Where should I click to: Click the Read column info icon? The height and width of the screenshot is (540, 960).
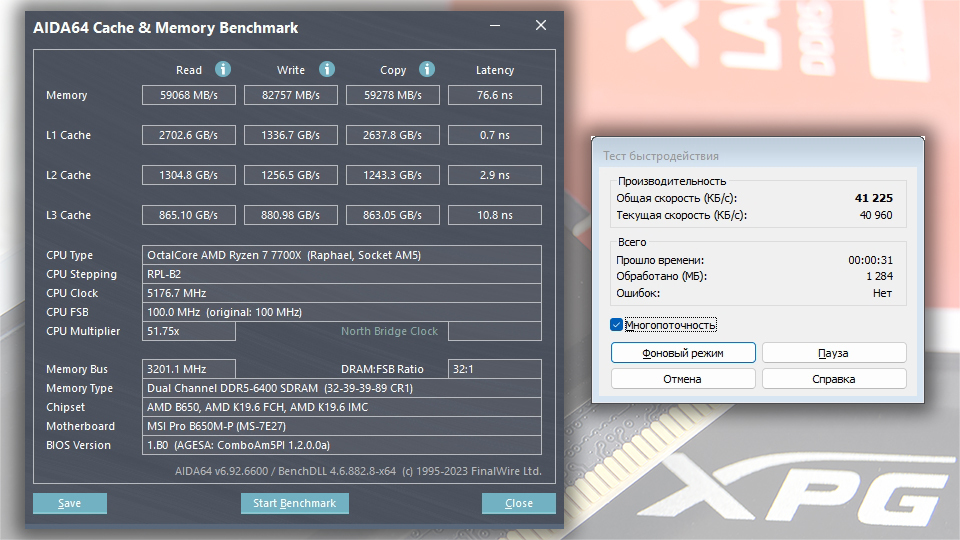[223, 69]
